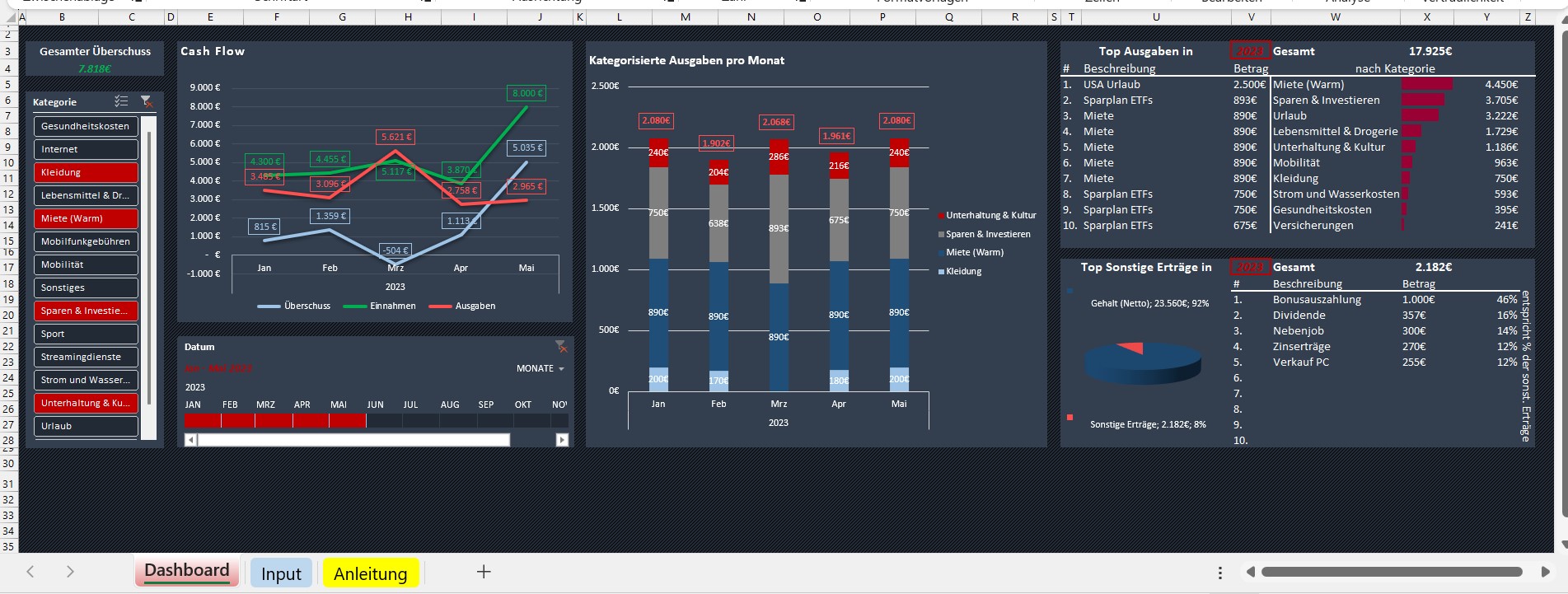Click the three-dot sheet tab options handle
Screen dimensions: 1568x594
(1220, 573)
